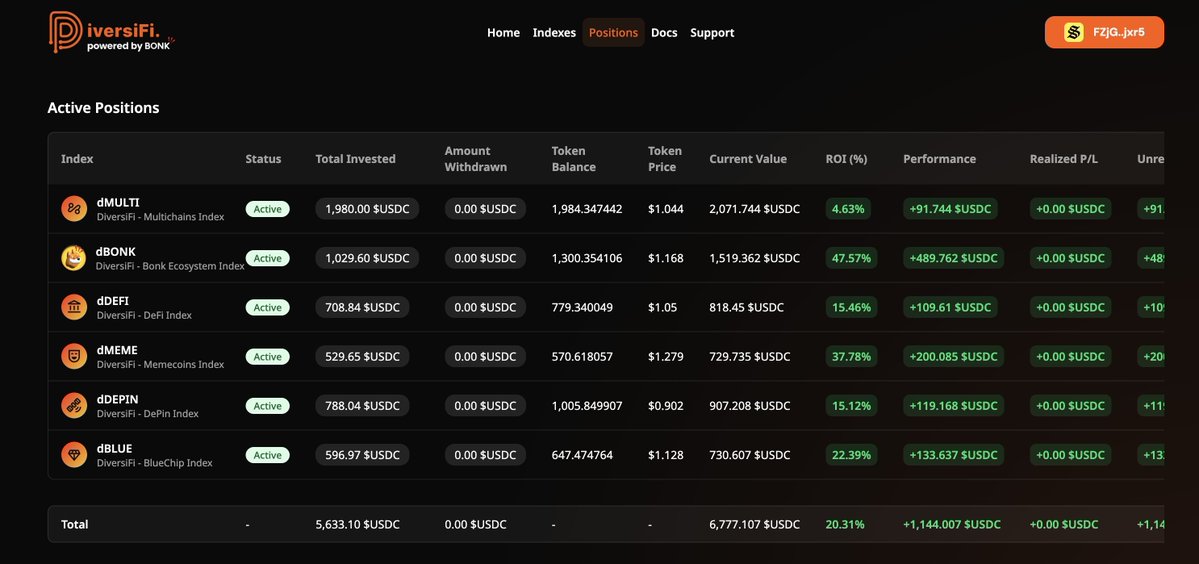
Task: Click the Active status badge for dMULTI
Action: pos(268,209)
